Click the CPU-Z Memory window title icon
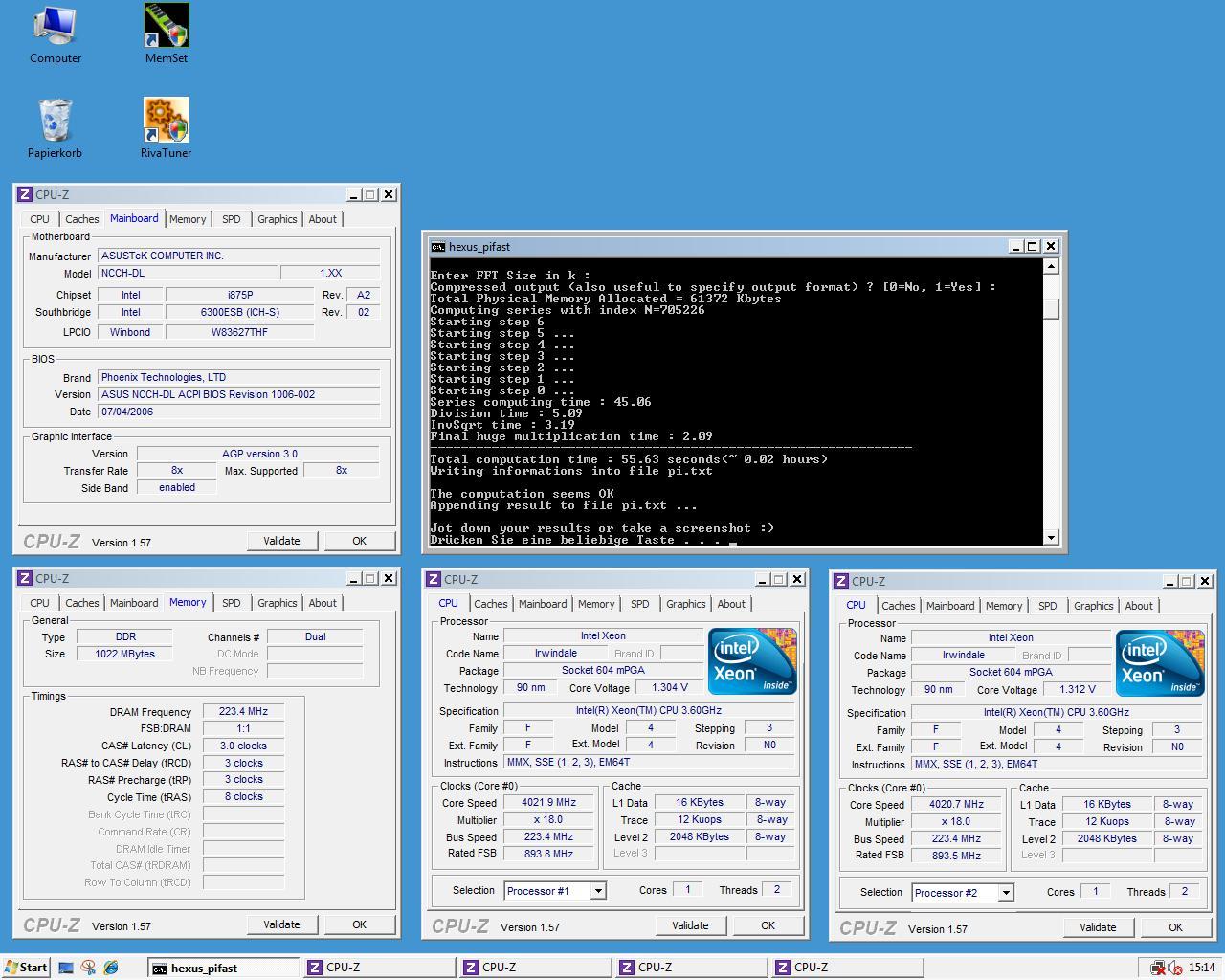1225x980 pixels. click(25, 578)
